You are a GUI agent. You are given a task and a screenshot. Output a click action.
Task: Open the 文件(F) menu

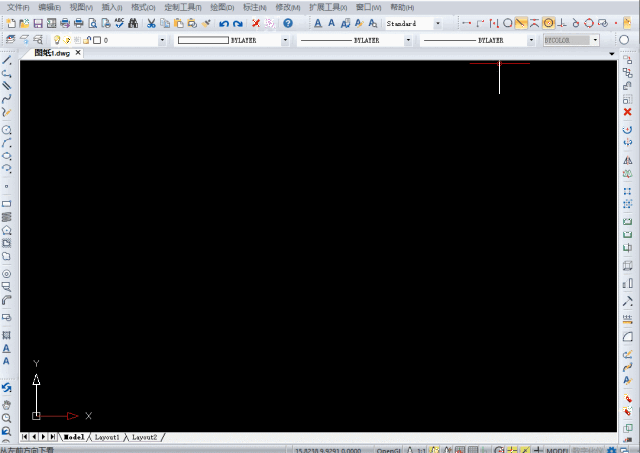18,7
